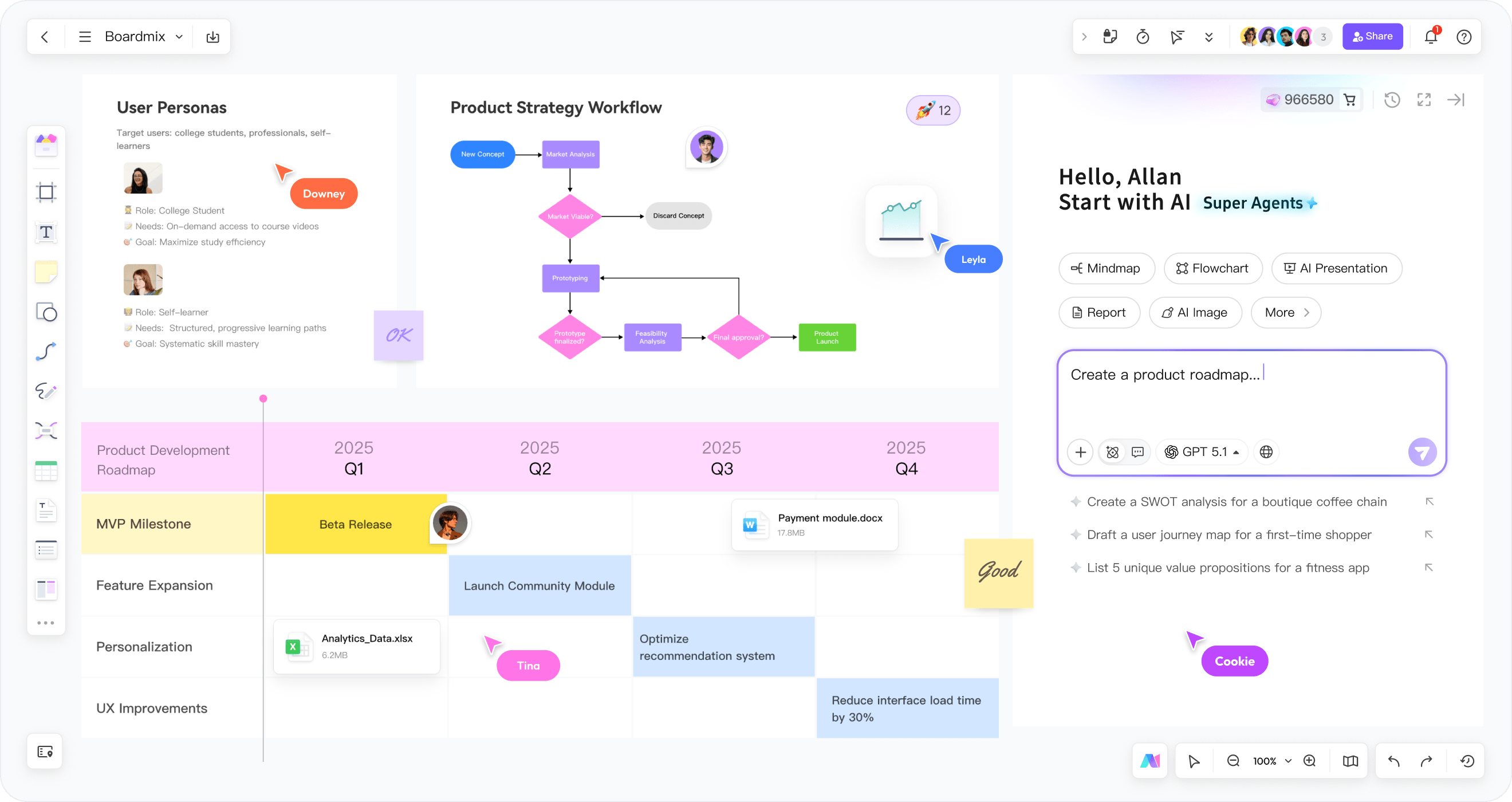Open the help question mark
Viewport: 1512px width, 802px height.
pos(1464,37)
